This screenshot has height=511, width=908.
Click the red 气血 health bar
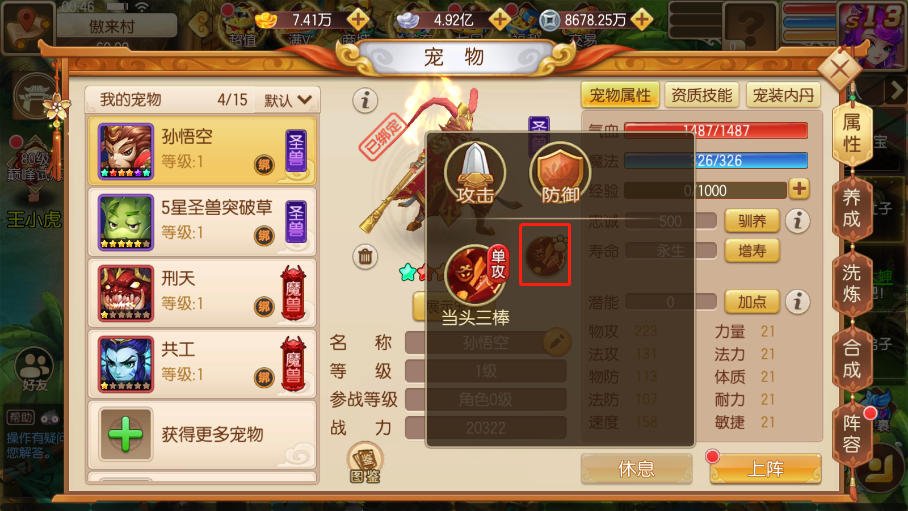click(716, 130)
